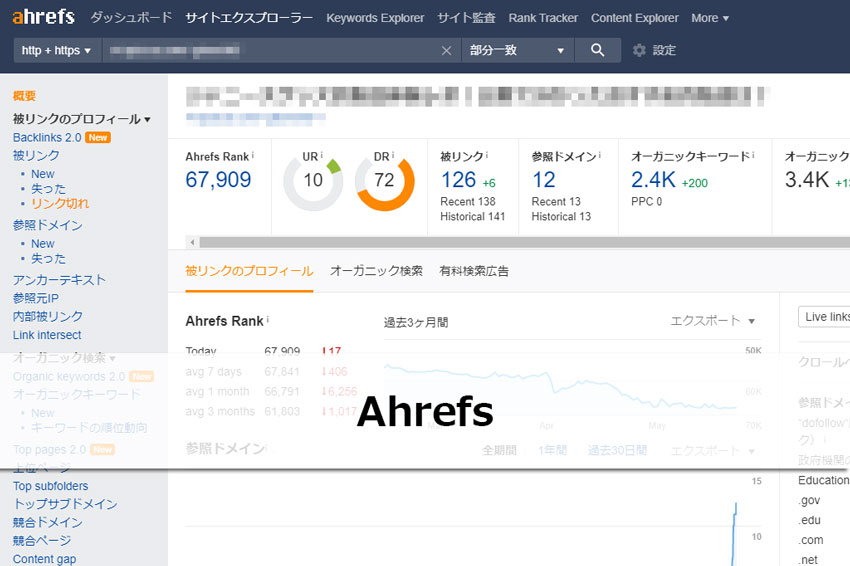
Task: Open New under 参照ドメイン
Action: [x=43, y=244]
